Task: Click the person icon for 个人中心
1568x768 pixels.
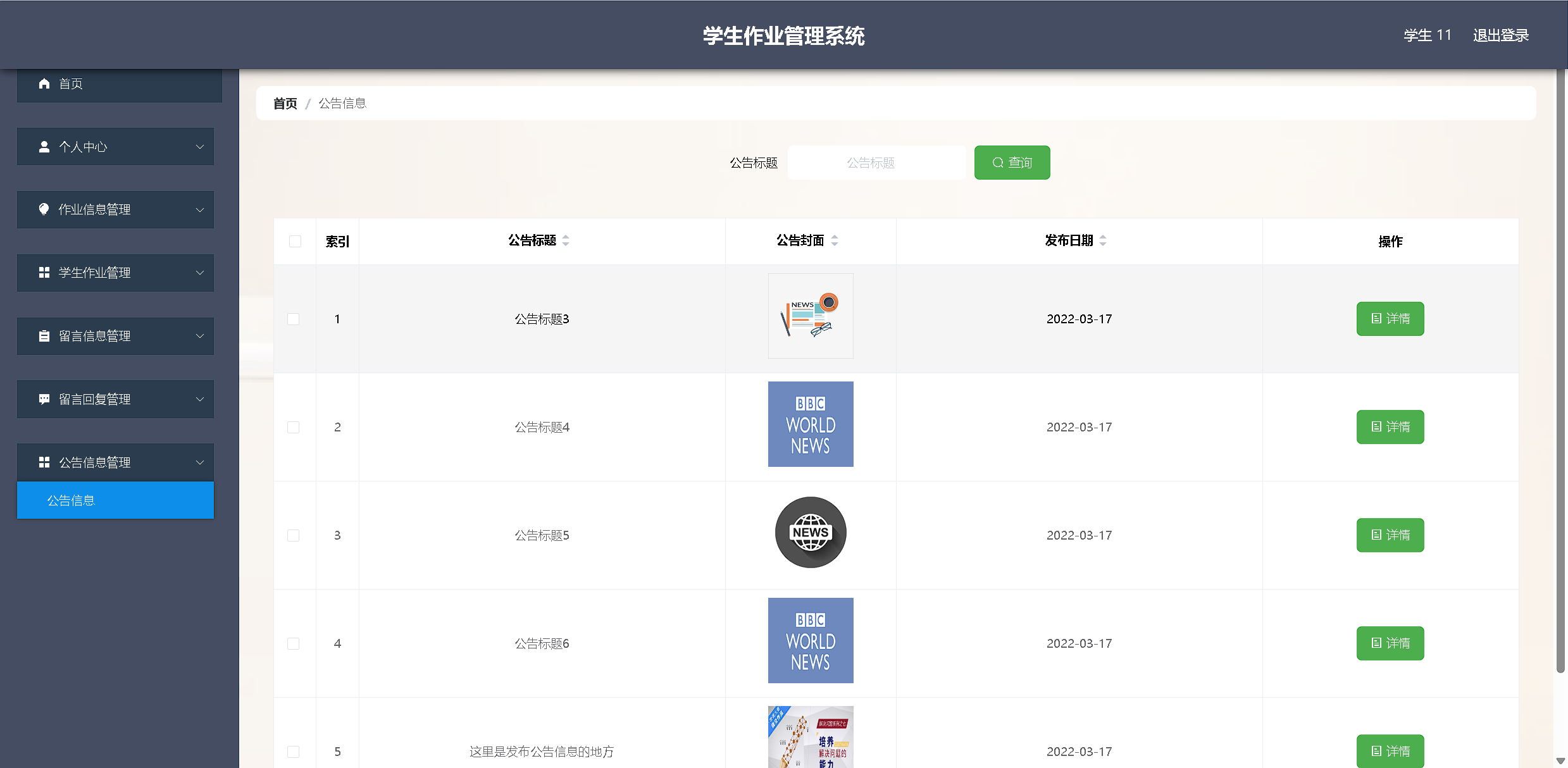Action: point(44,147)
